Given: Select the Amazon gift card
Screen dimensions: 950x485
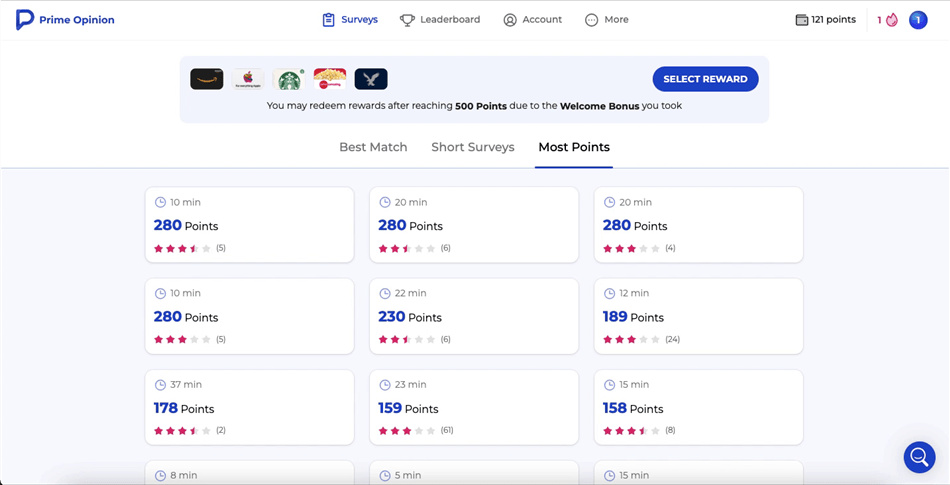Looking at the screenshot, I should [x=207, y=79].
